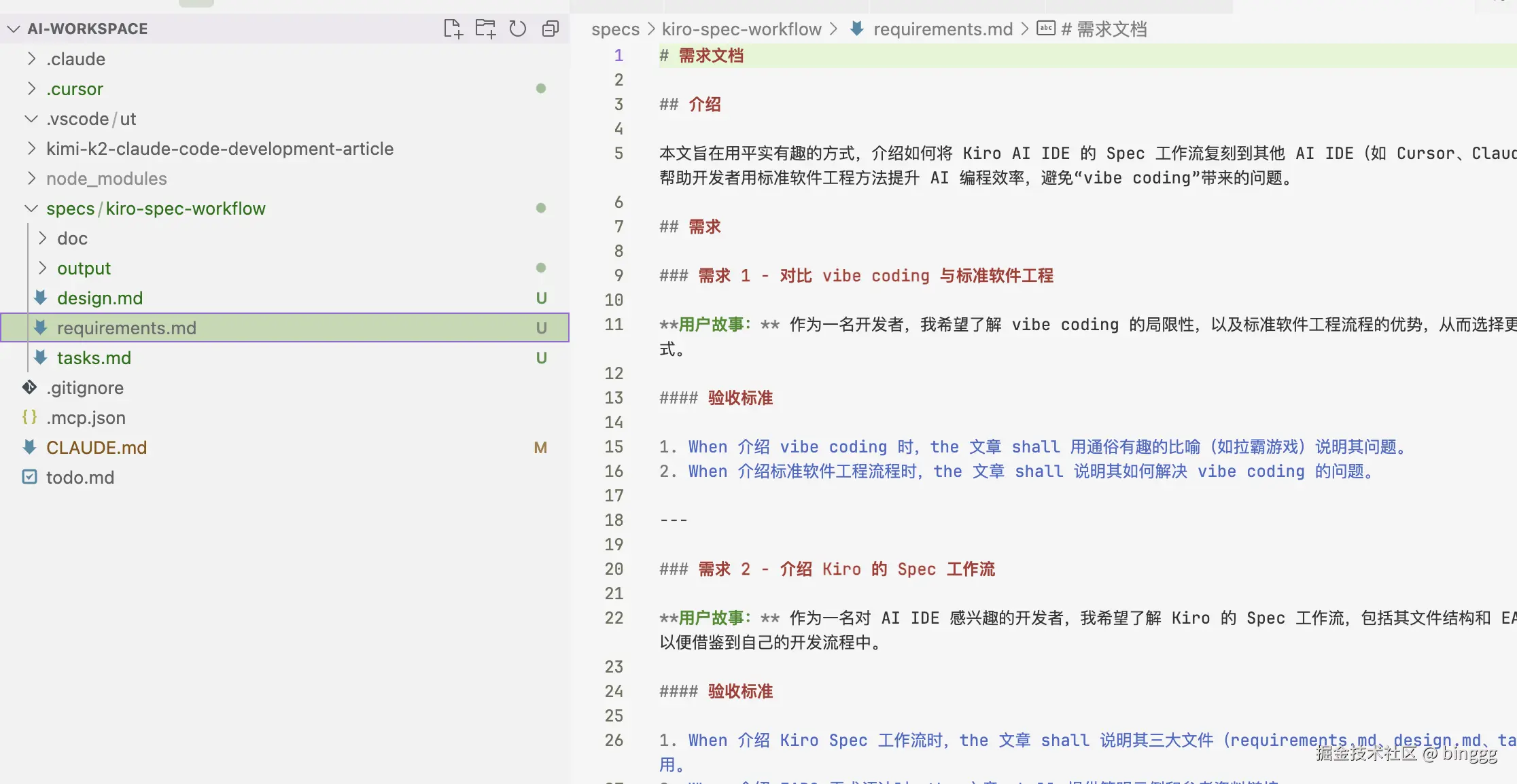The image size is (1517, 784).
Task: Collapse all folders in explorer
Action: (x=551, y=29)
